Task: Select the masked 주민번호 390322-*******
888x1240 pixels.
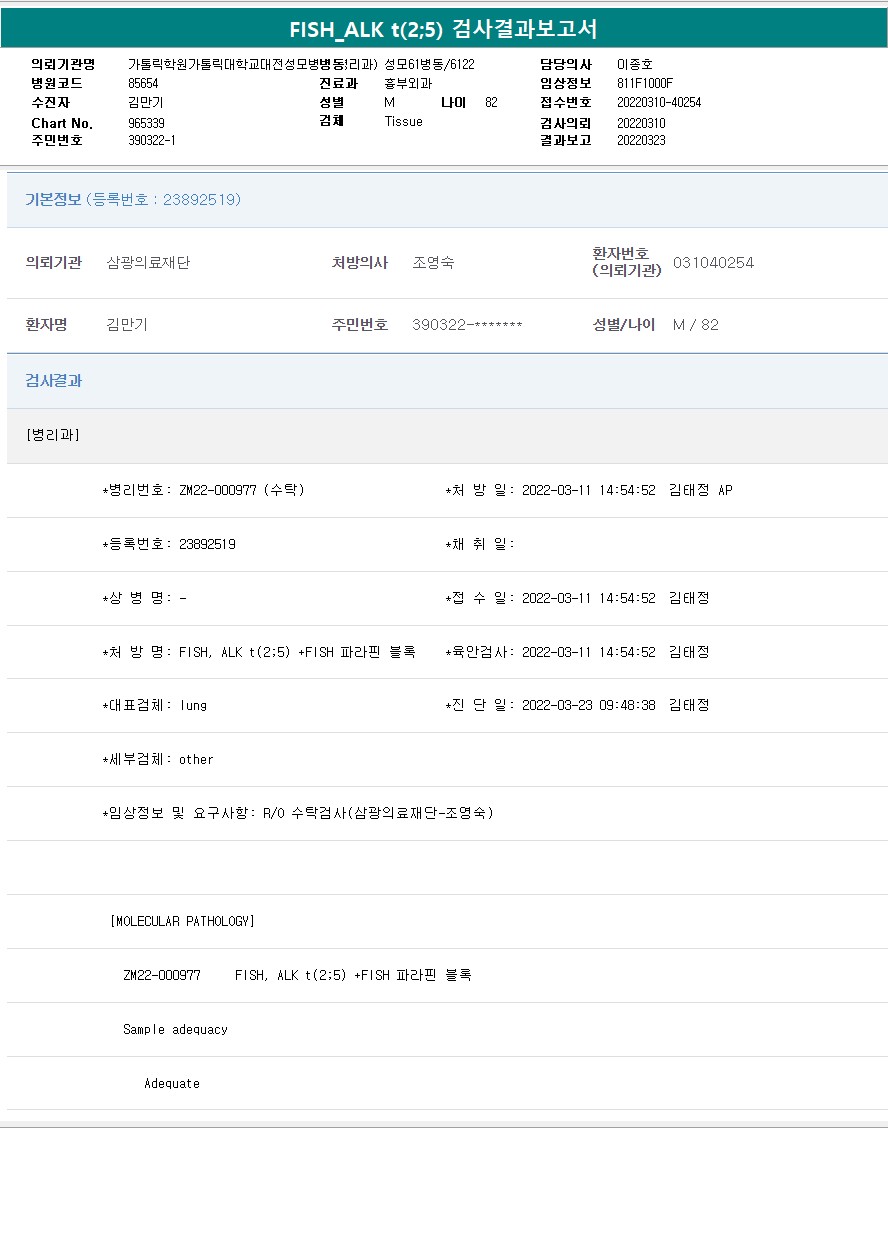Action: [467, 325]
